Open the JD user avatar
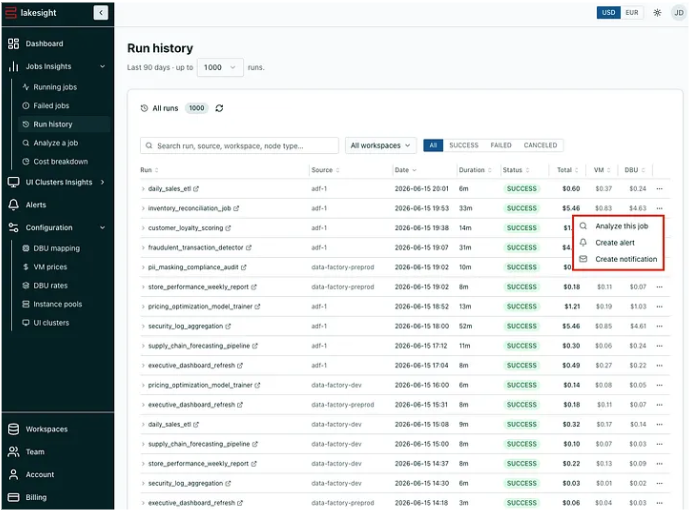This screenshot has height=510, width=691. [679, 13]
